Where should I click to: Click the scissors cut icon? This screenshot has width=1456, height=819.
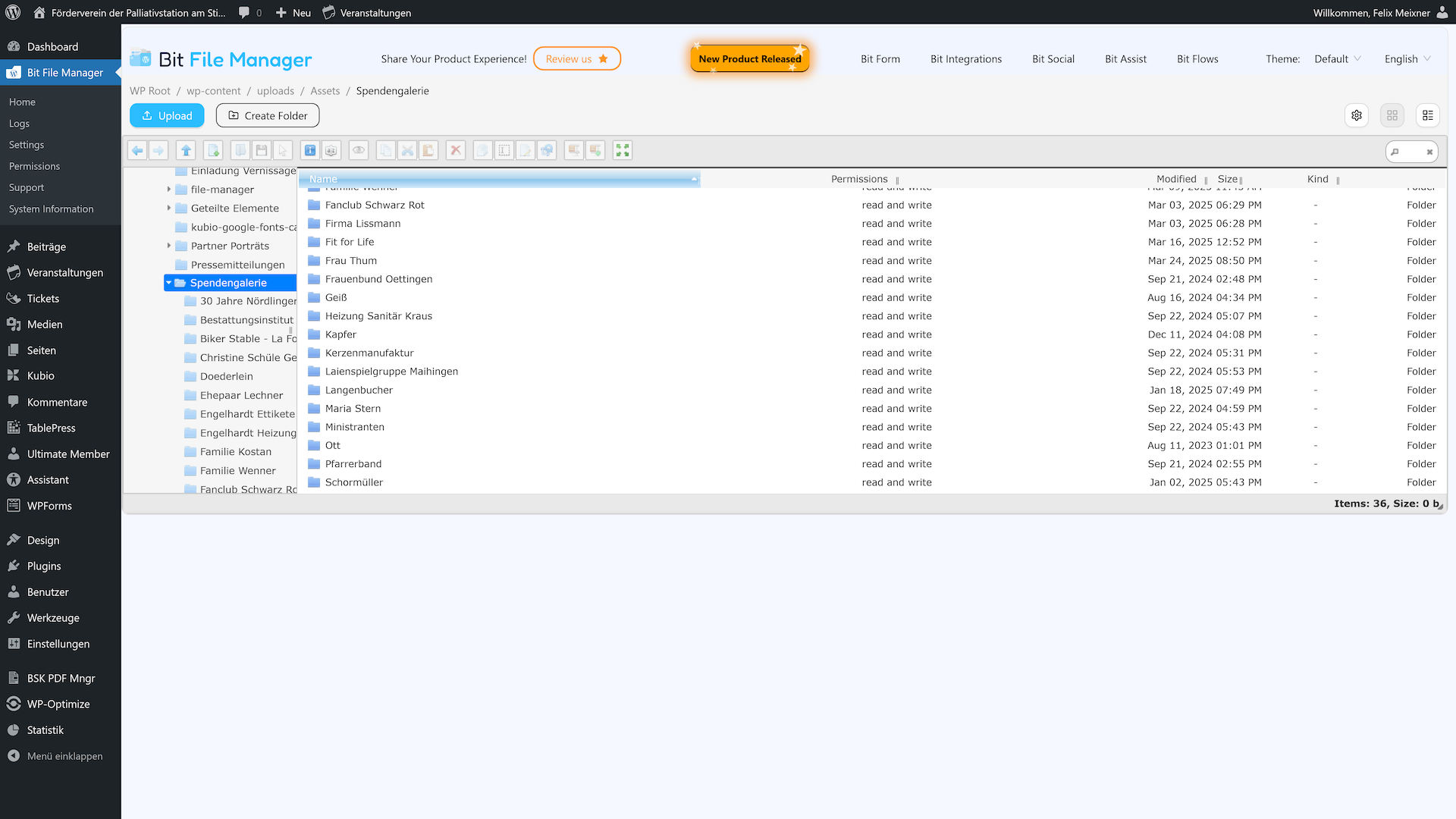coord(407,150)
